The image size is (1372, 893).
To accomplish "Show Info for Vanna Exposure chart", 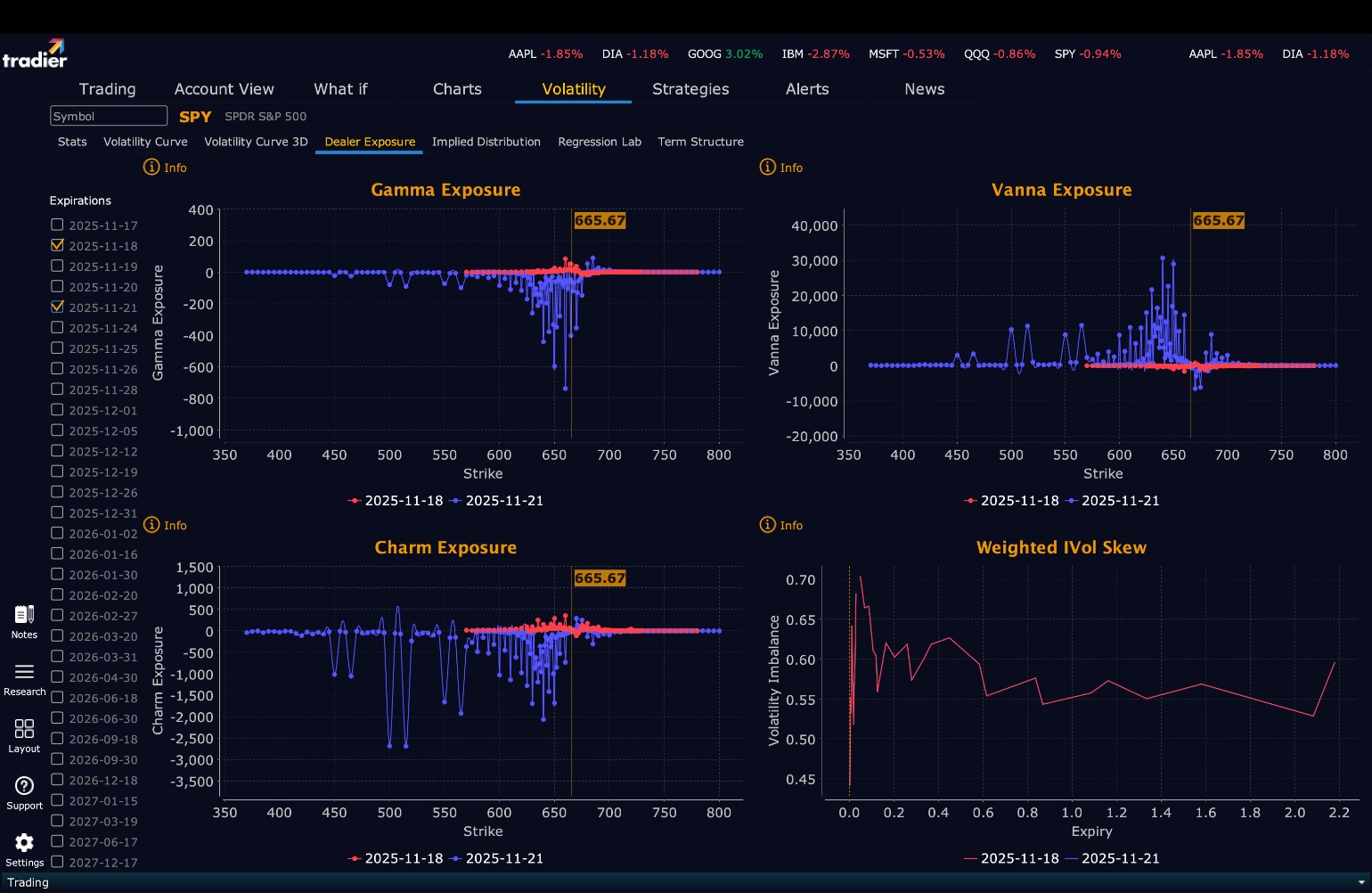I will [x=780, y=168].
